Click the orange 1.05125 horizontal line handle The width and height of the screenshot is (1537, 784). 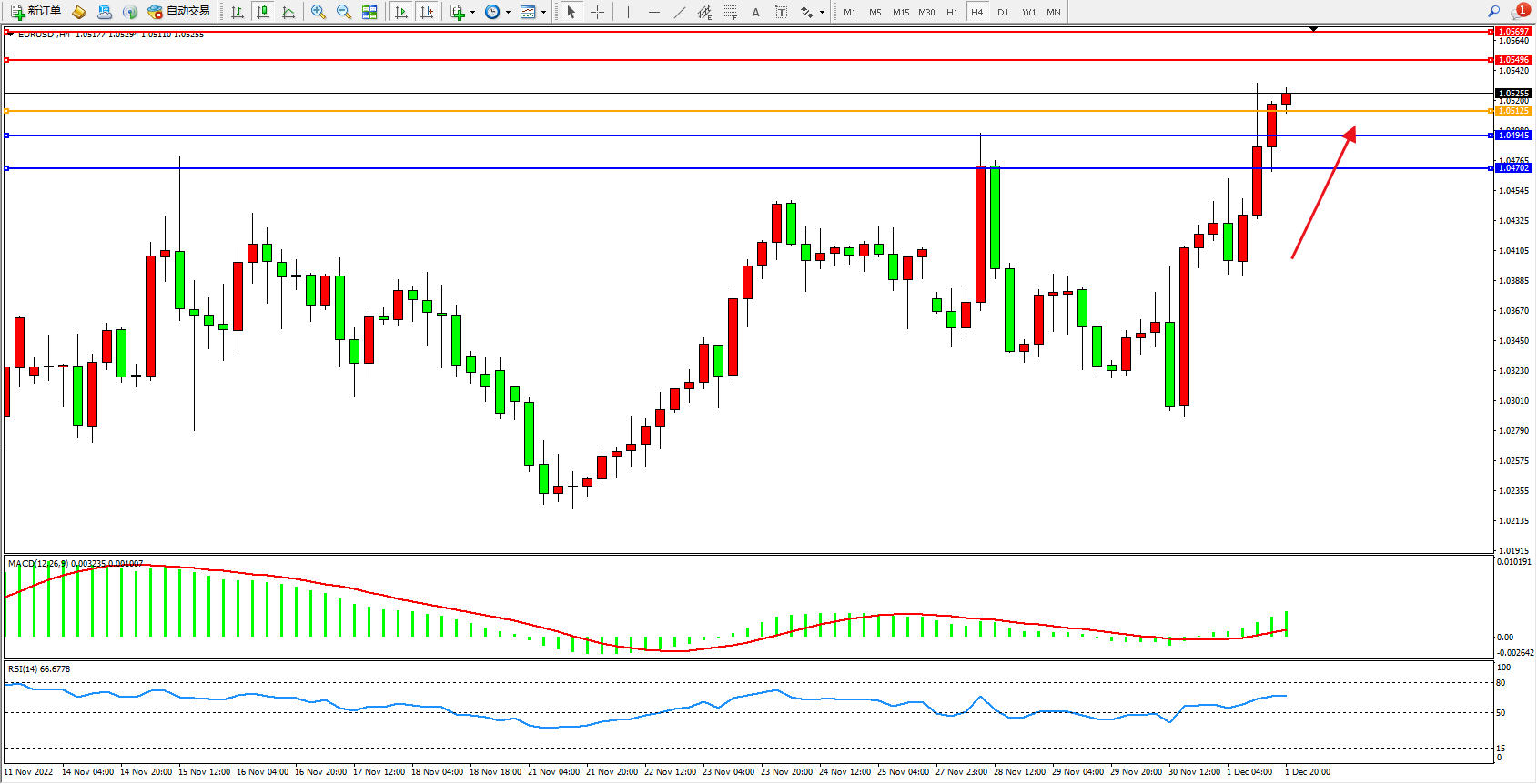(7, 111)
